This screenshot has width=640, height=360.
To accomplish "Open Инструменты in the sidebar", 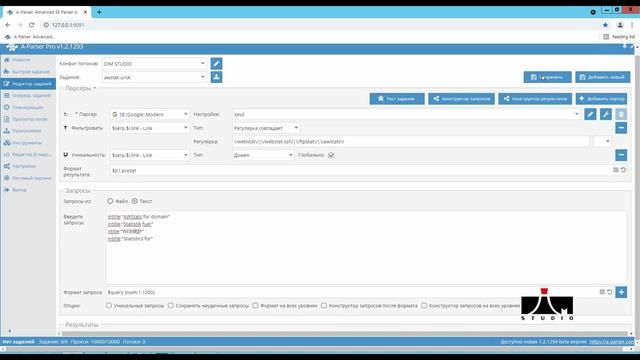I will (x=27, y=143).
